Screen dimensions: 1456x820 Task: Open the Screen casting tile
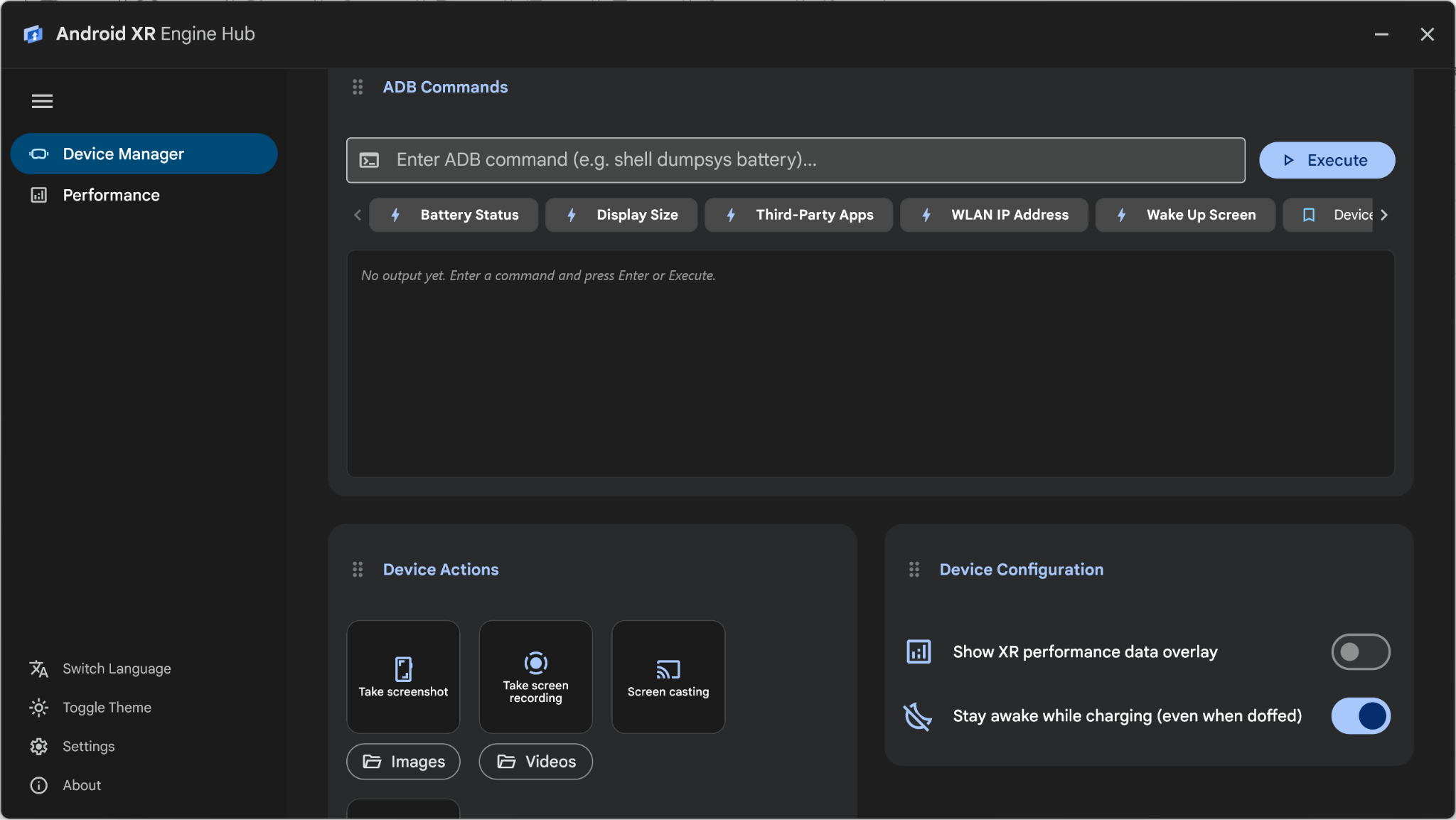point(668,676)
